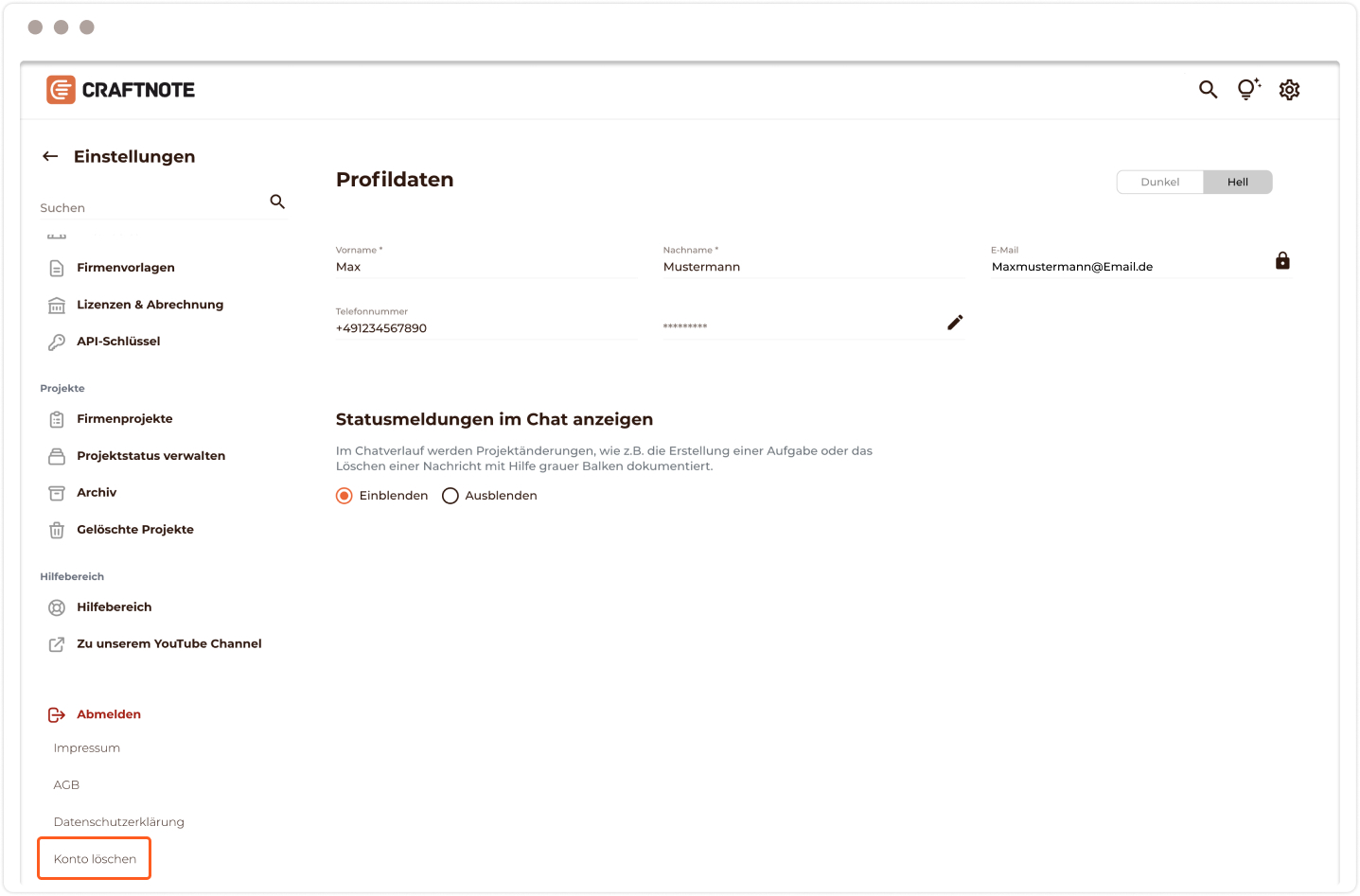This screenshot has width=1360, height=896.
Task: Open the Archiv menu entry
Action: pyautogui.click(x=97, y=493)
